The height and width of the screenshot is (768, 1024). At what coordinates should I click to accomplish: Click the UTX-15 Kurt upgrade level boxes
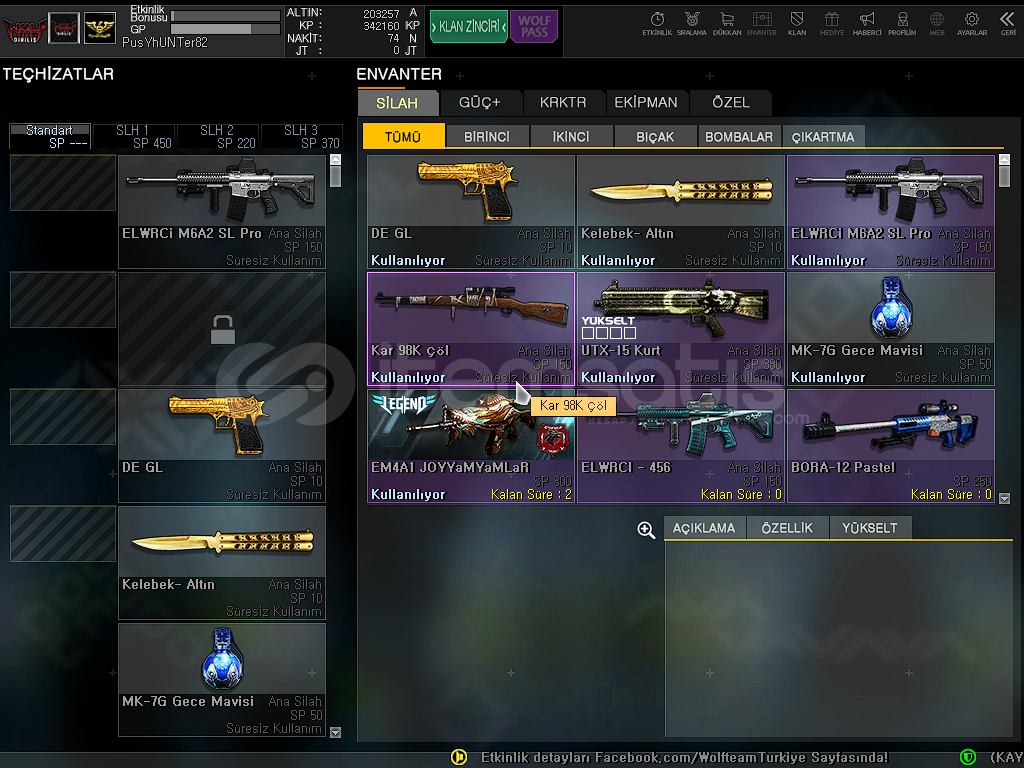[609, 333]
